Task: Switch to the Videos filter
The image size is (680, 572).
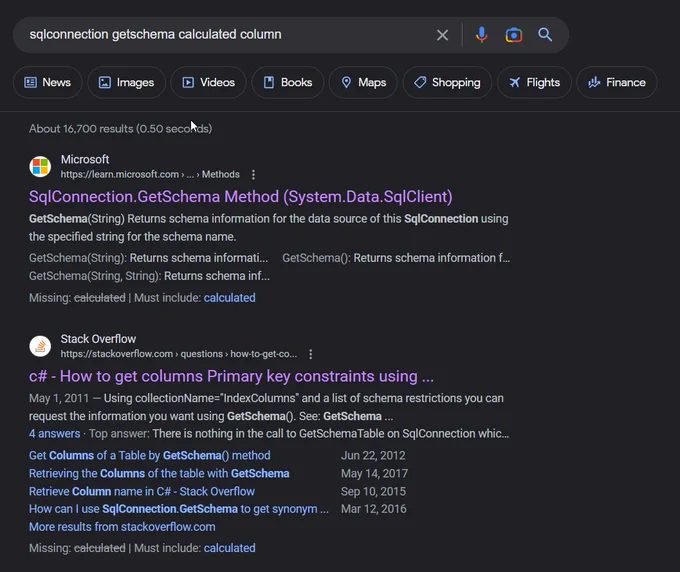Action: 208,82
